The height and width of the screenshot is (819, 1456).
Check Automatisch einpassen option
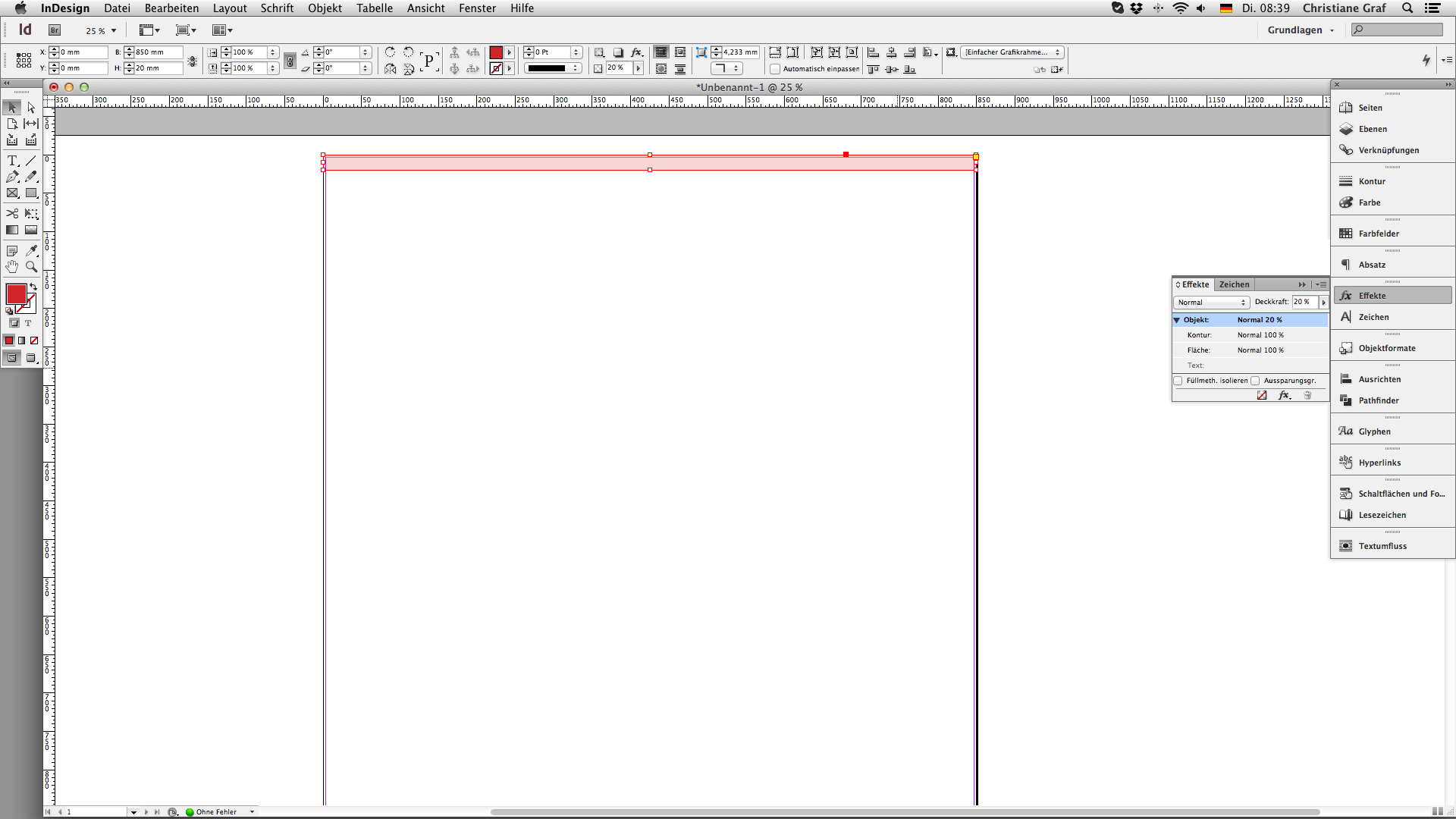click(x=775, y=69)
